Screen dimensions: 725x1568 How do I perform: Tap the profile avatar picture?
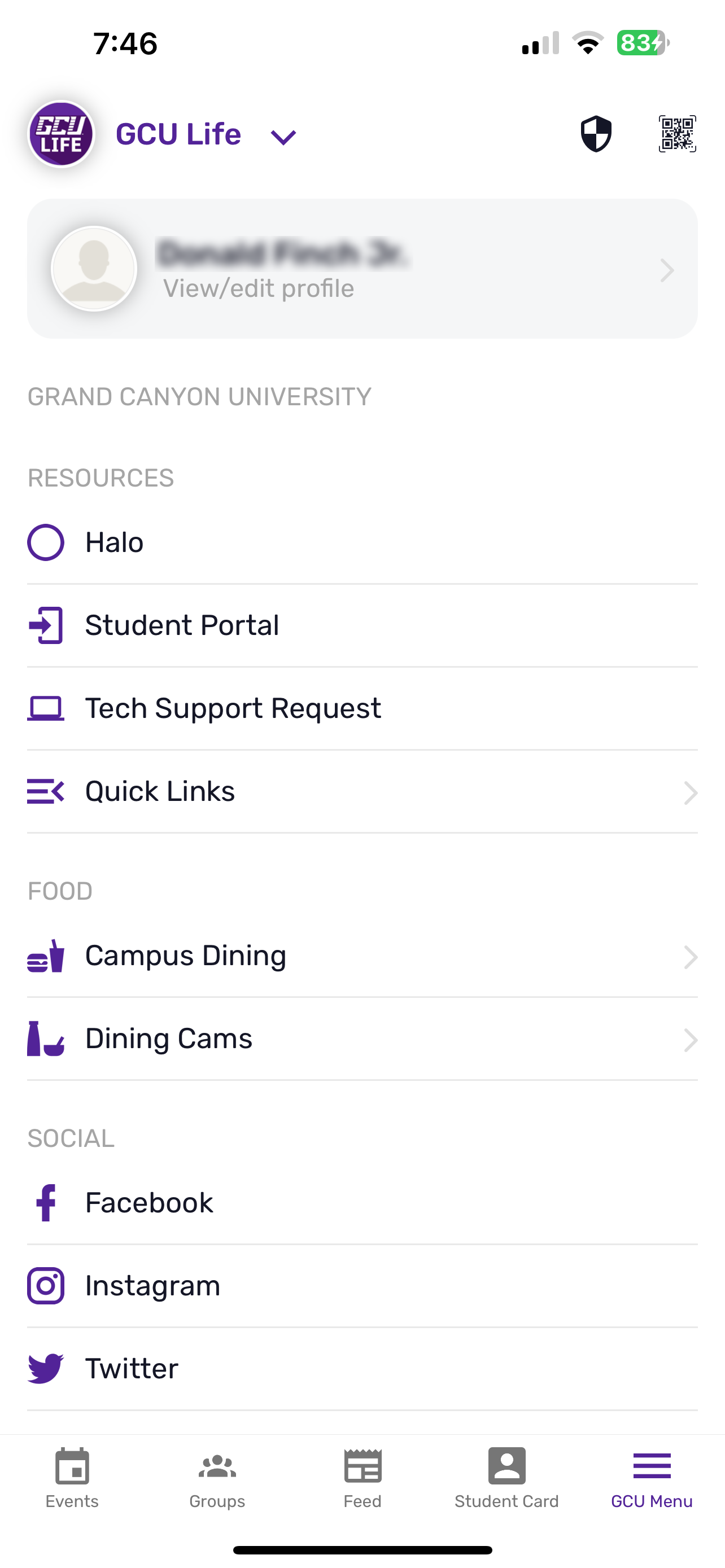(x=94, y=269)
